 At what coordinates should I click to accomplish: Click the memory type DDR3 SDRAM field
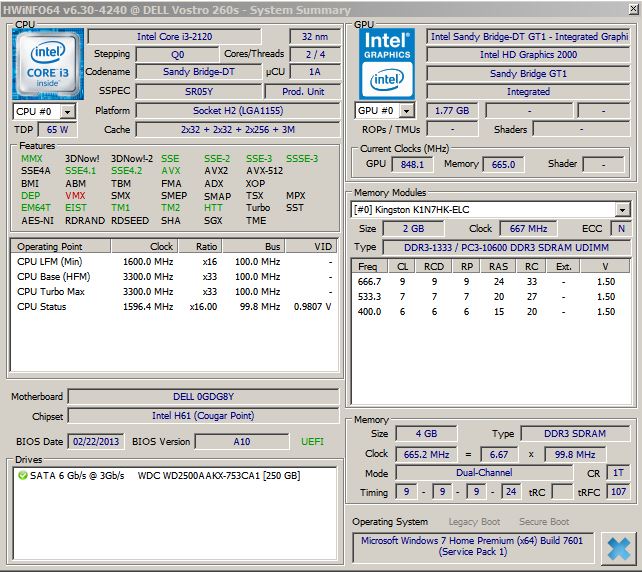tap(575, 434)
